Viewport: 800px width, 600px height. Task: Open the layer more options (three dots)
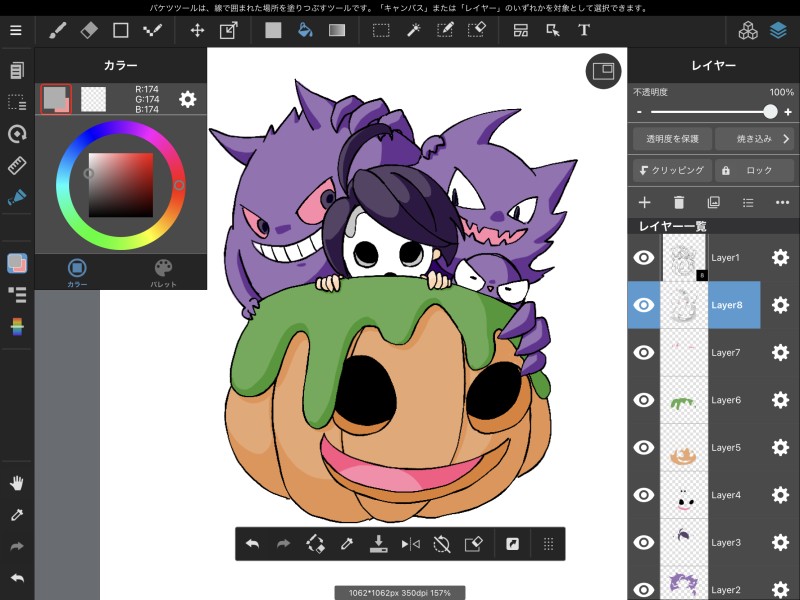(x=782, y=203)
